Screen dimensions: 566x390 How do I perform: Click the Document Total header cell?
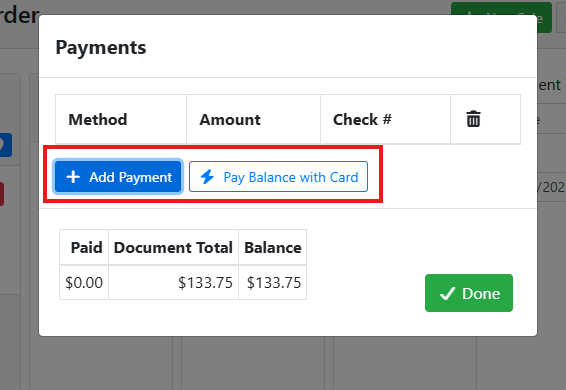point(173,247)
